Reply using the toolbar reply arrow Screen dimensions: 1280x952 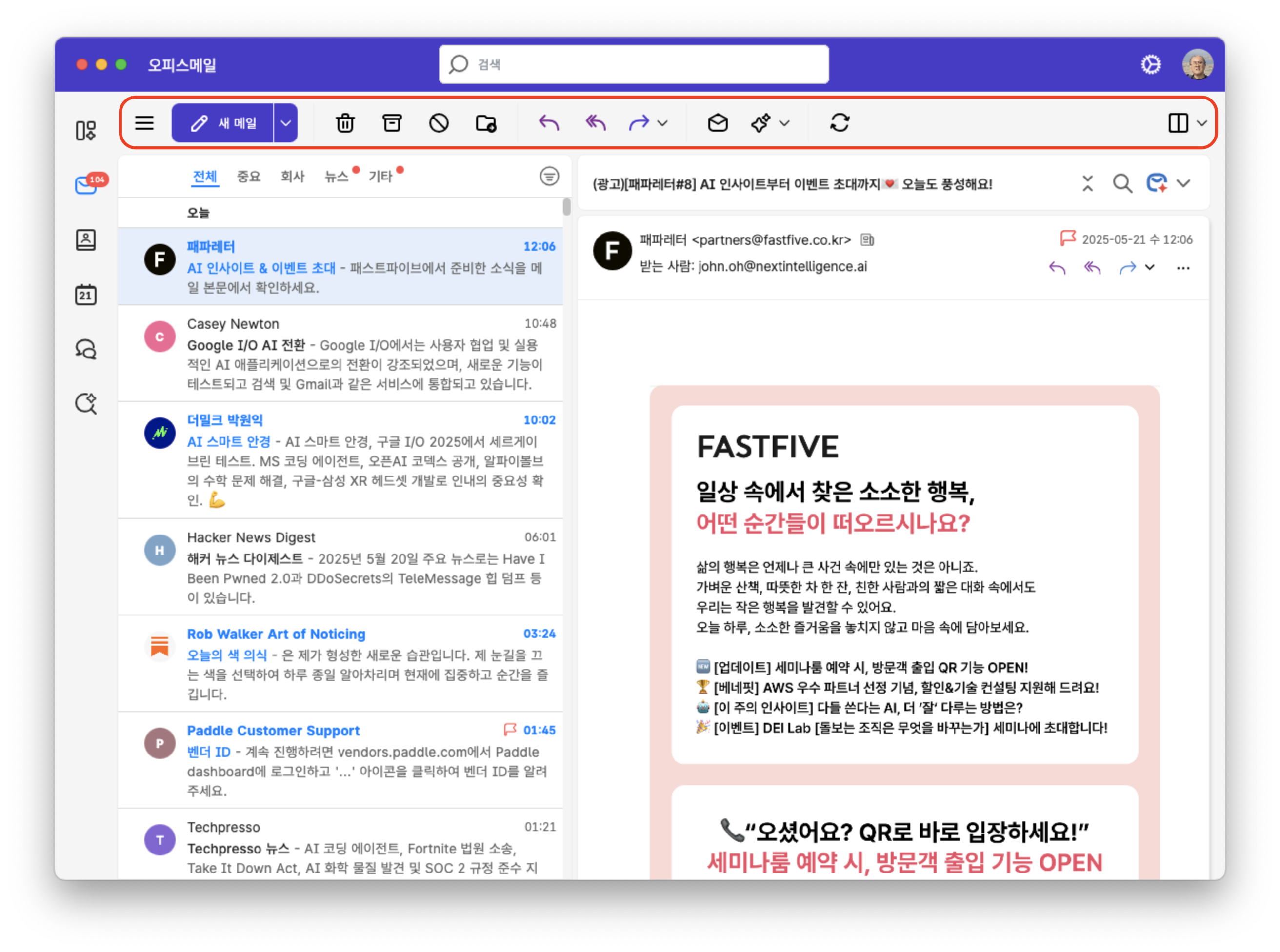[549, 123]
